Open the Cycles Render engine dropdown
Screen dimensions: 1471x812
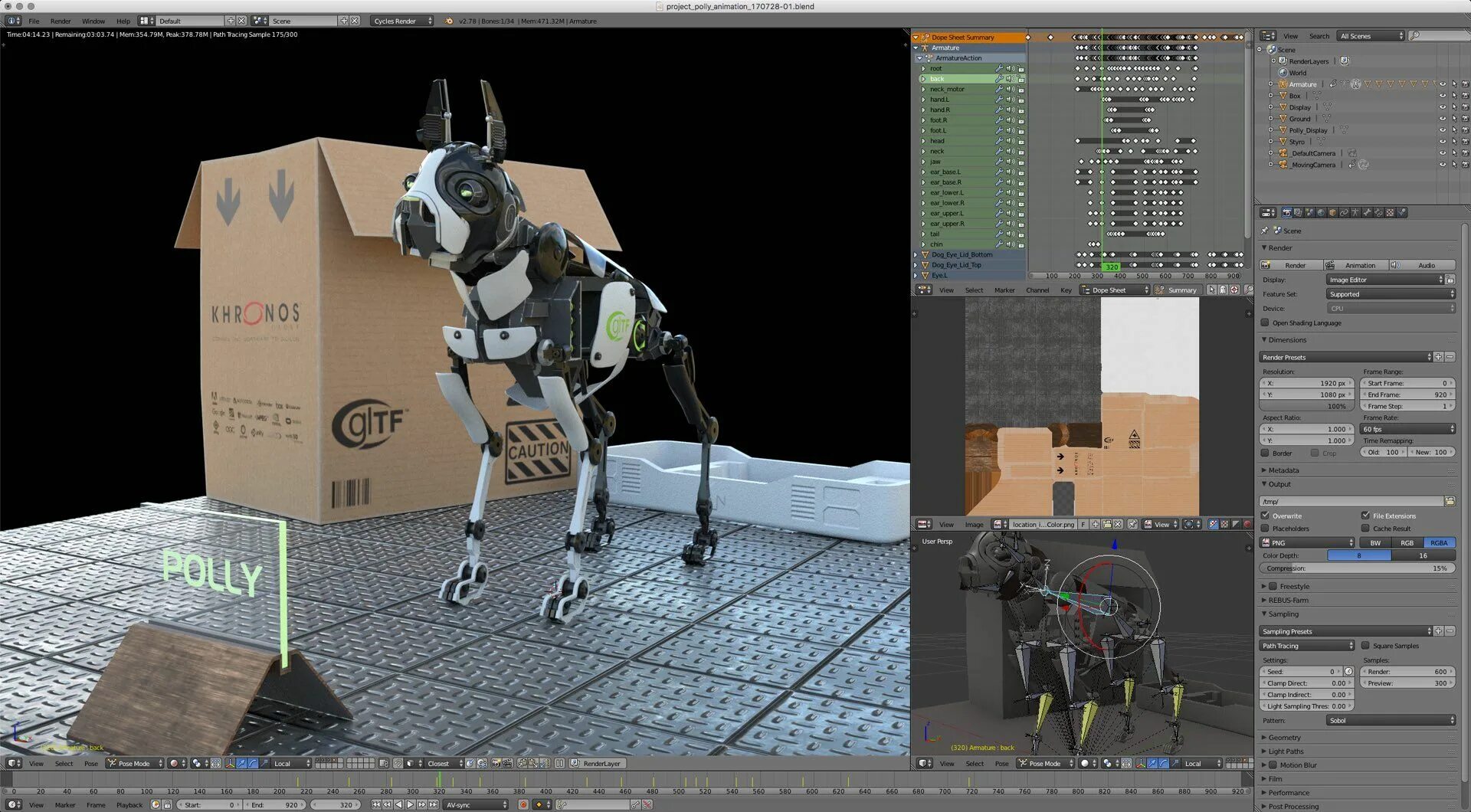pos(402,21)
